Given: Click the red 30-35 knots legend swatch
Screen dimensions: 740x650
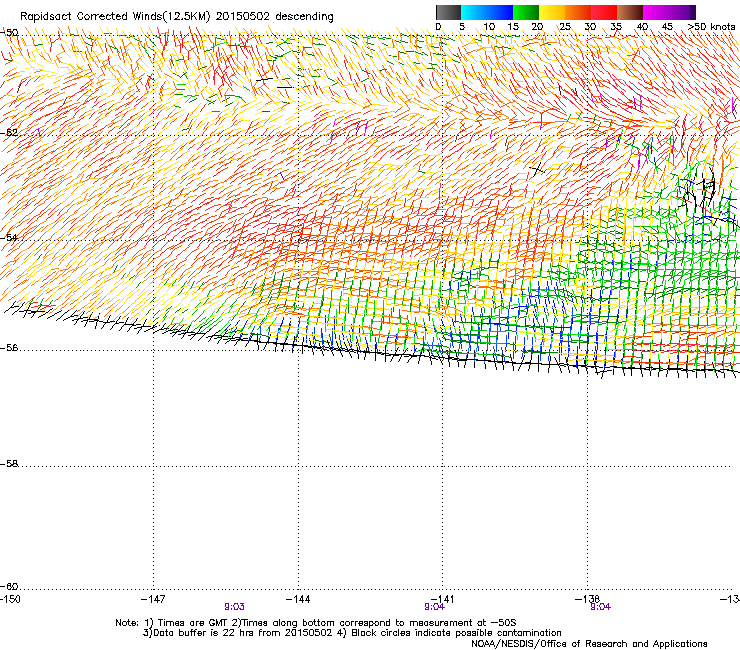Looking at the screenshot, I should point(604,12).
